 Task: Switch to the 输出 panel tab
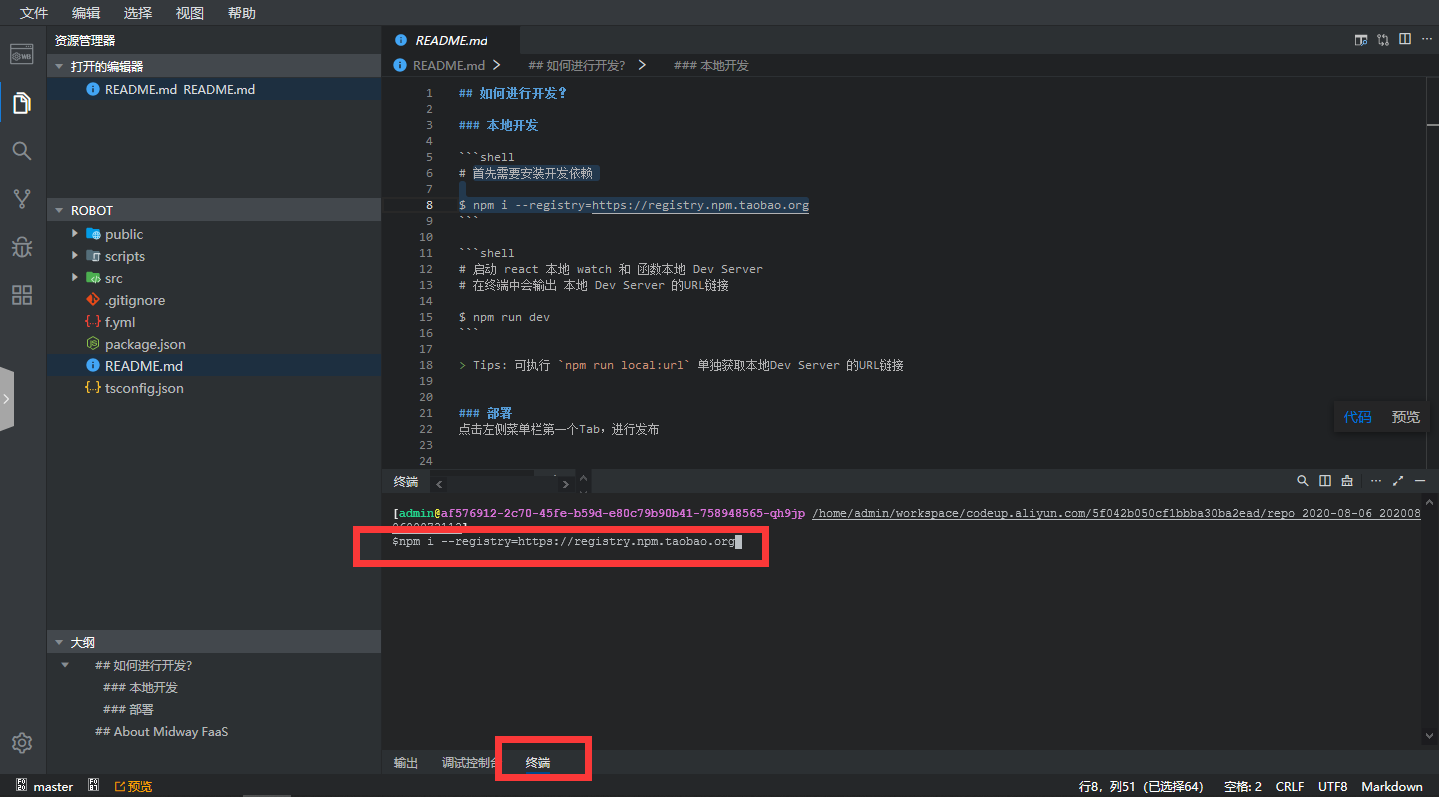click(x=406, y=763)
